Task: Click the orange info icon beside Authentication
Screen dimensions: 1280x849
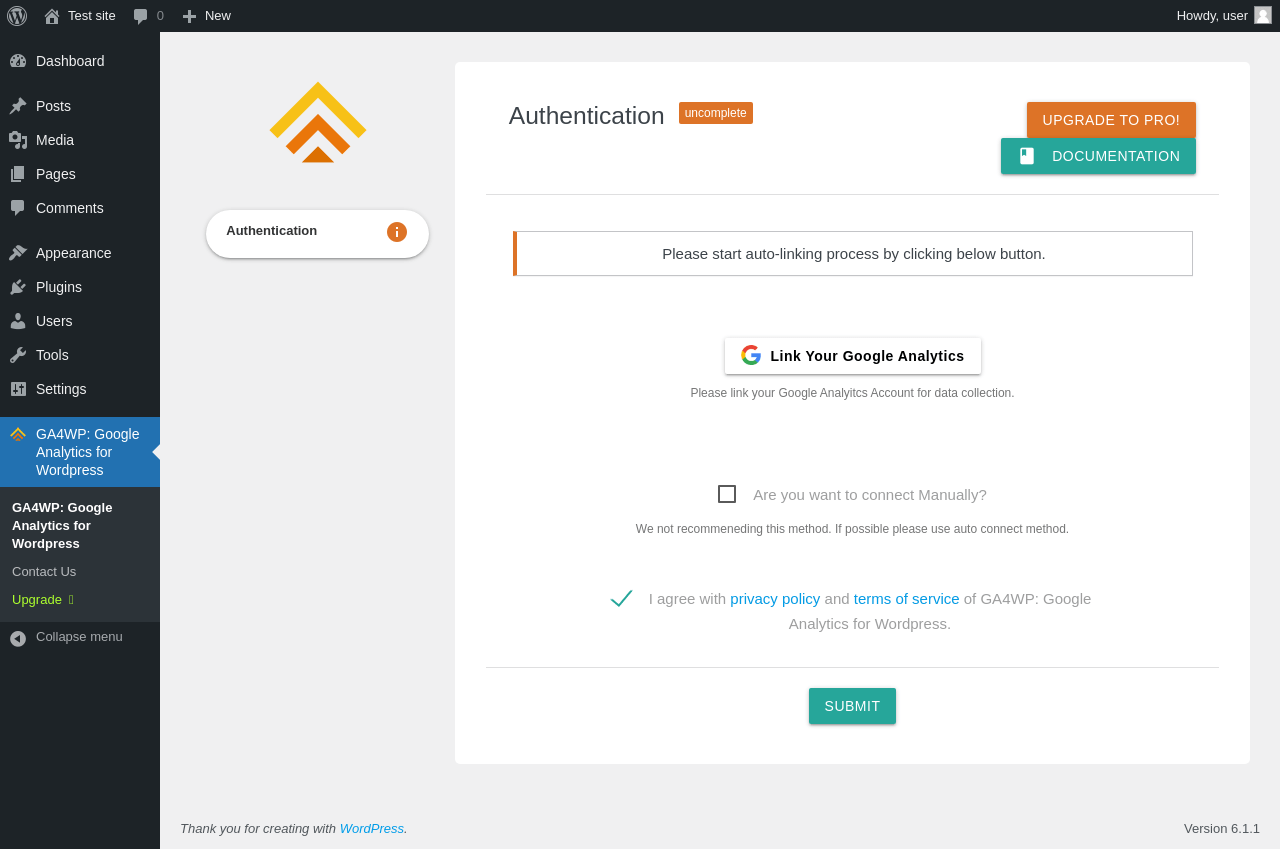Action: pyautogui.click(x=397, y=232)
